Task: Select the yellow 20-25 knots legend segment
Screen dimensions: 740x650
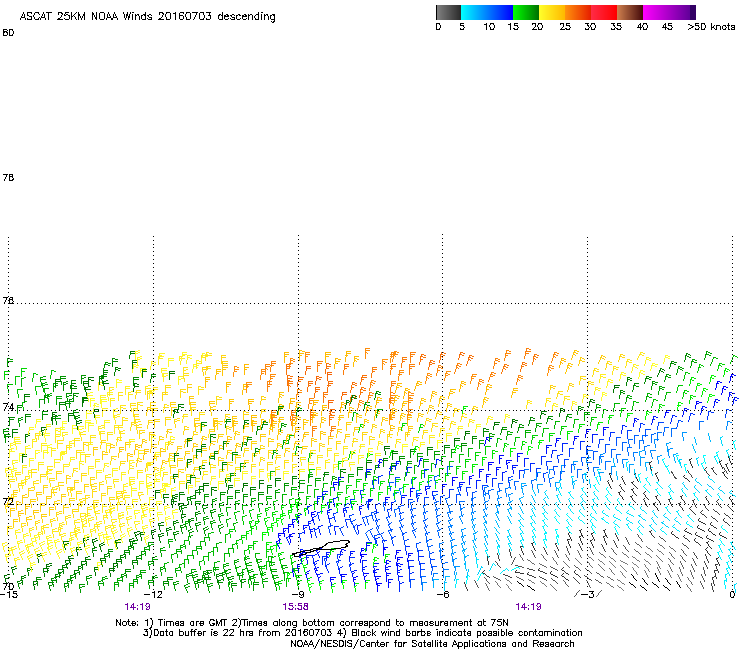Action: click(x=552, y=12)
